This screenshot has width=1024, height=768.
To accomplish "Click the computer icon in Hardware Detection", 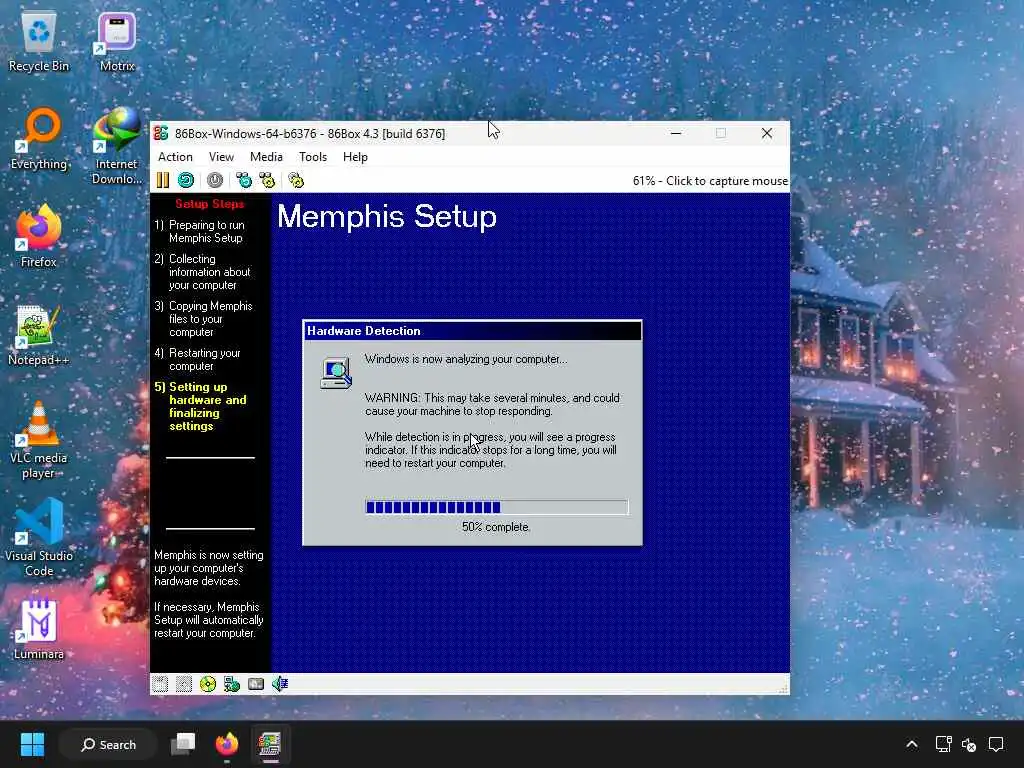I will [336, 373].
